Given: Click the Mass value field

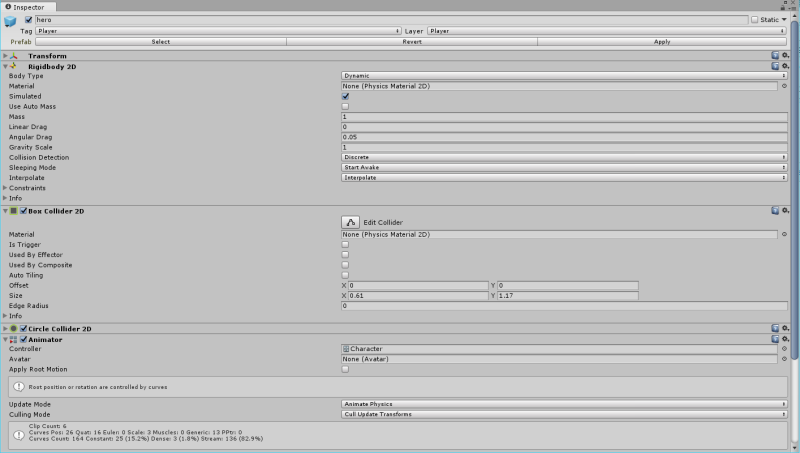Looking at the screenshot, I should 564,117.
